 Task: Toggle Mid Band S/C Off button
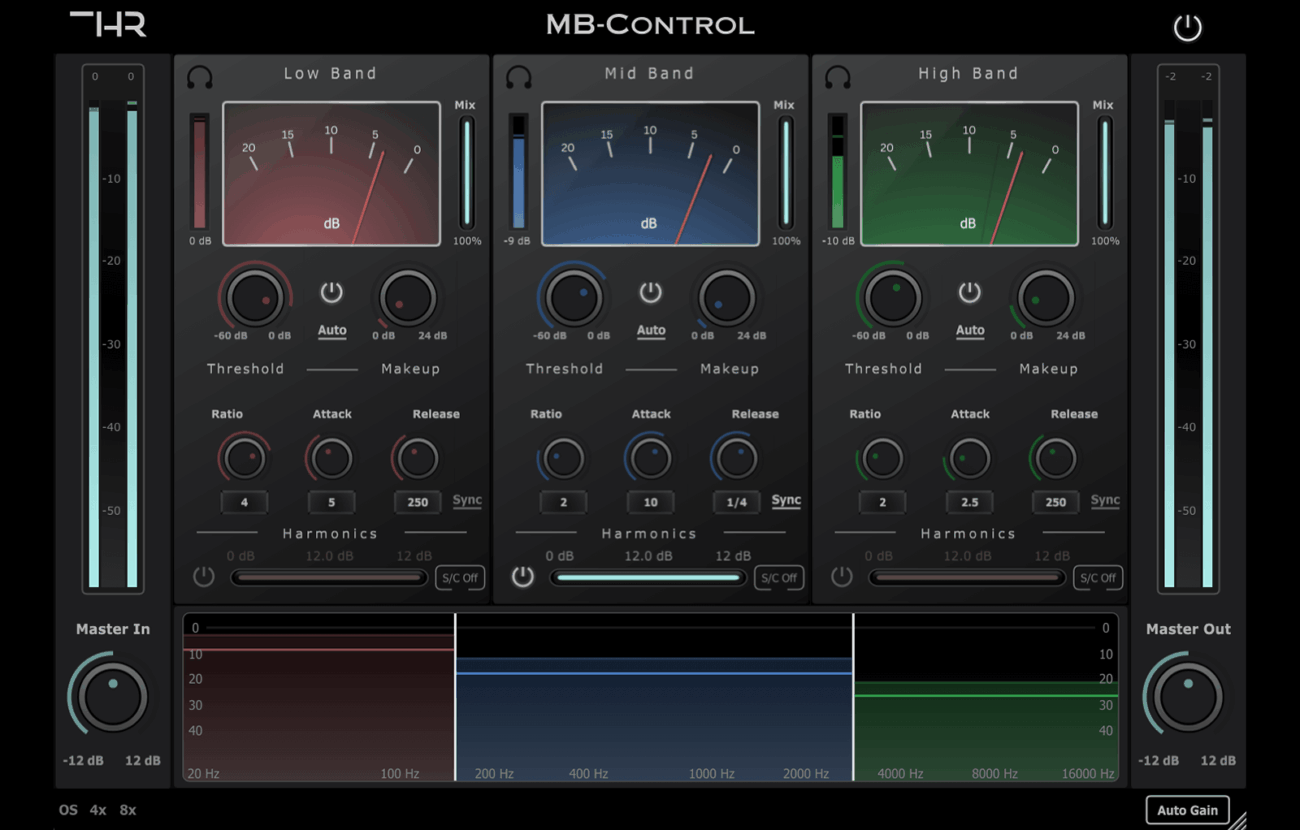(779, 577)
